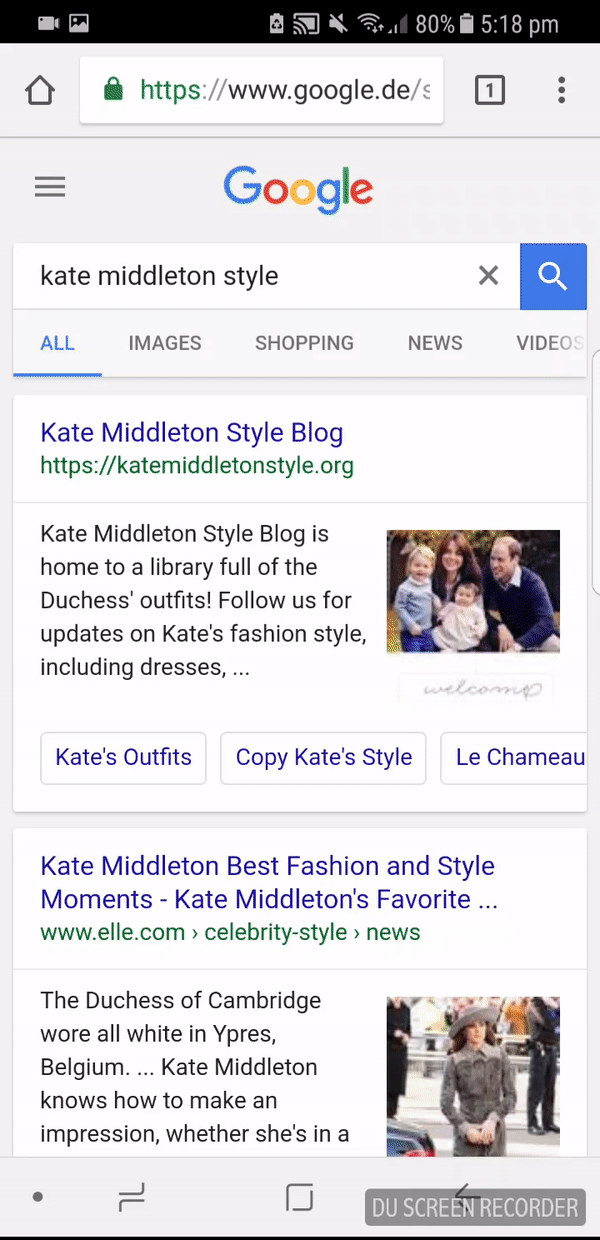Tap the blue search magnifier button
Image resolution: width=600 pixels, height=1240 pixels.
coord(553,275)
